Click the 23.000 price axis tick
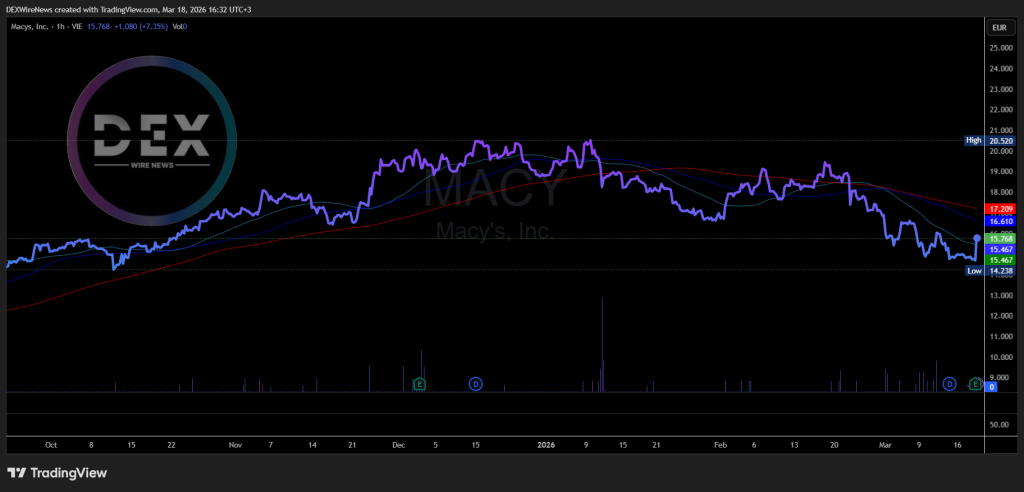1024x492 pixels. tap(1000, 89)
